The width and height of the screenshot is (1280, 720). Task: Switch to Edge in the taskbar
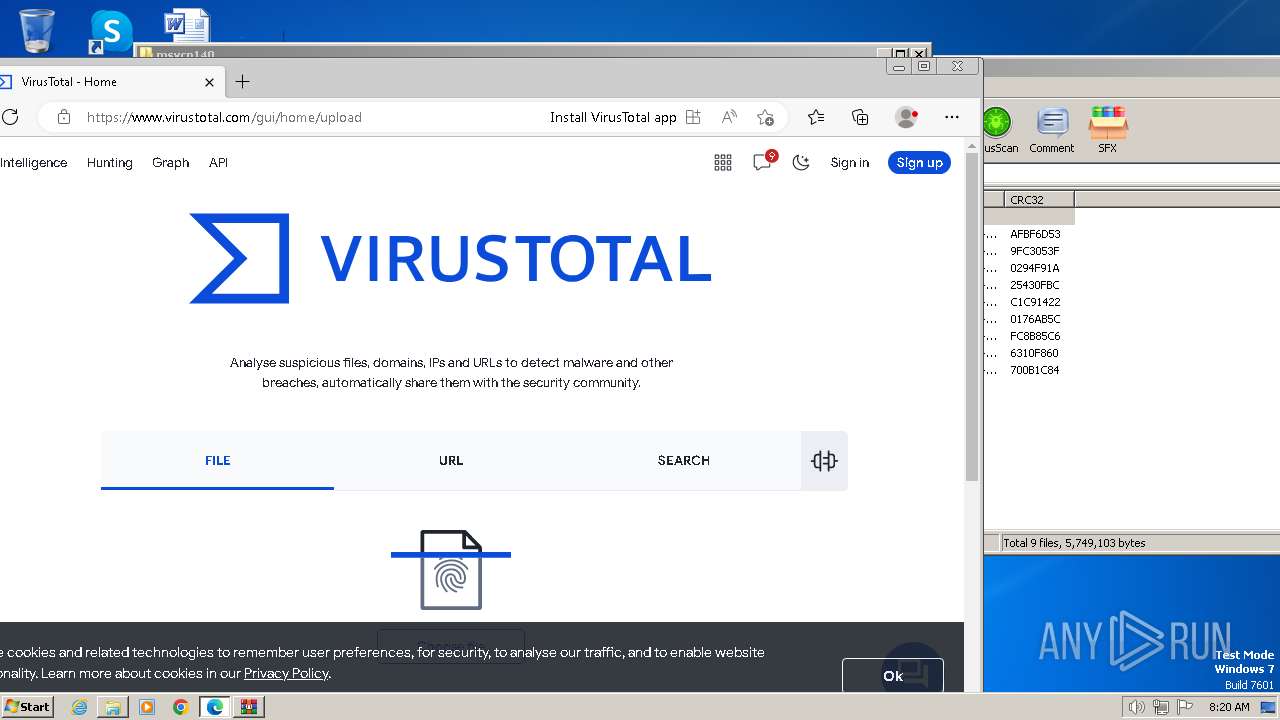(x=215, y=707)
